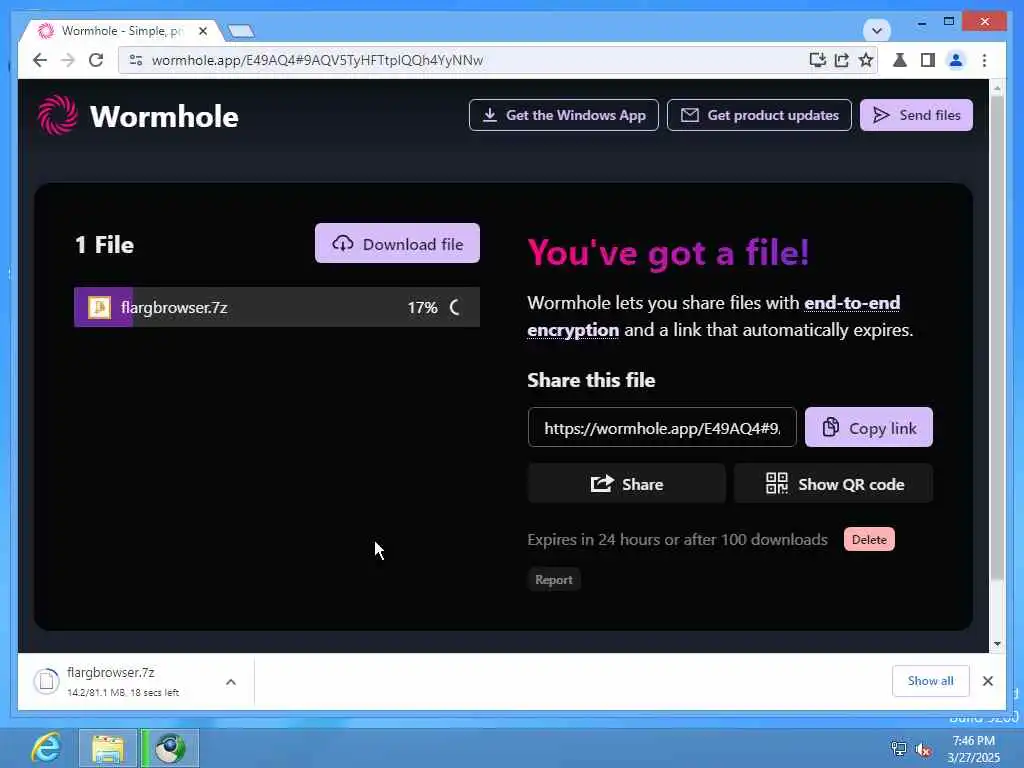Open Get the Windows App button
1024x768 pixels.
tap(564, 115)
